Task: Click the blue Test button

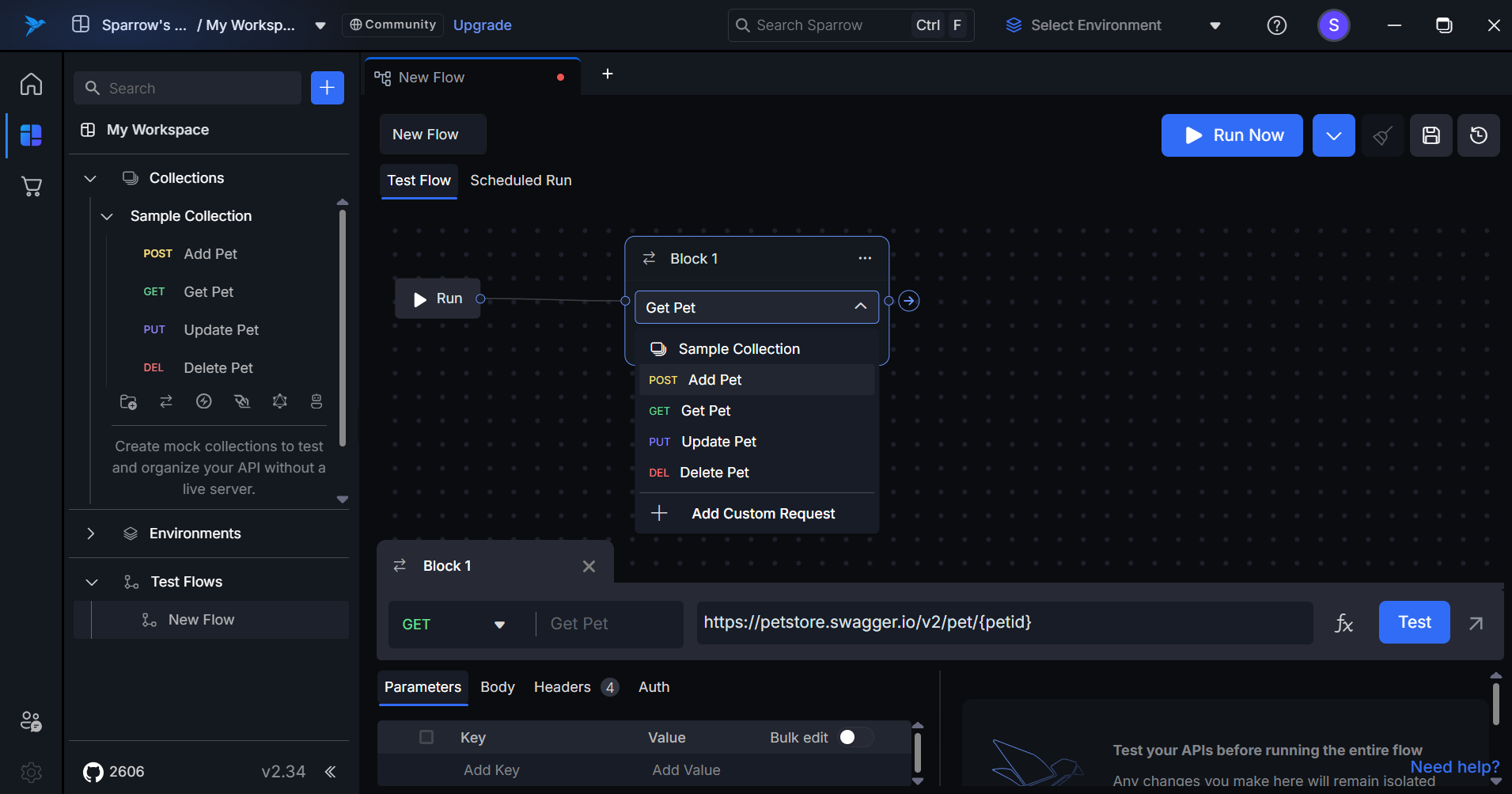Action: (x=1413, y=622)
